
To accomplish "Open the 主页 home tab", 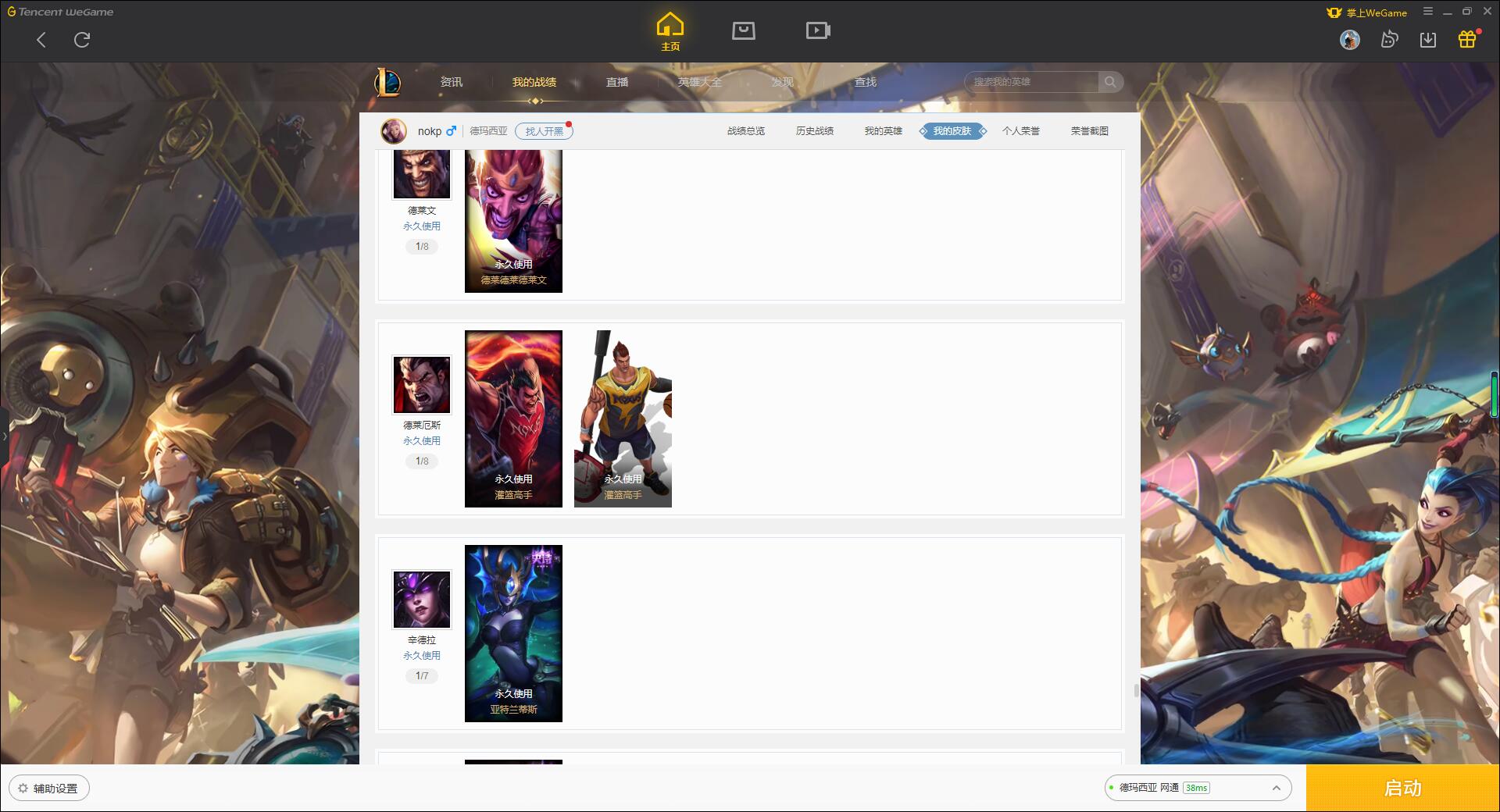I will pos(670,32).
